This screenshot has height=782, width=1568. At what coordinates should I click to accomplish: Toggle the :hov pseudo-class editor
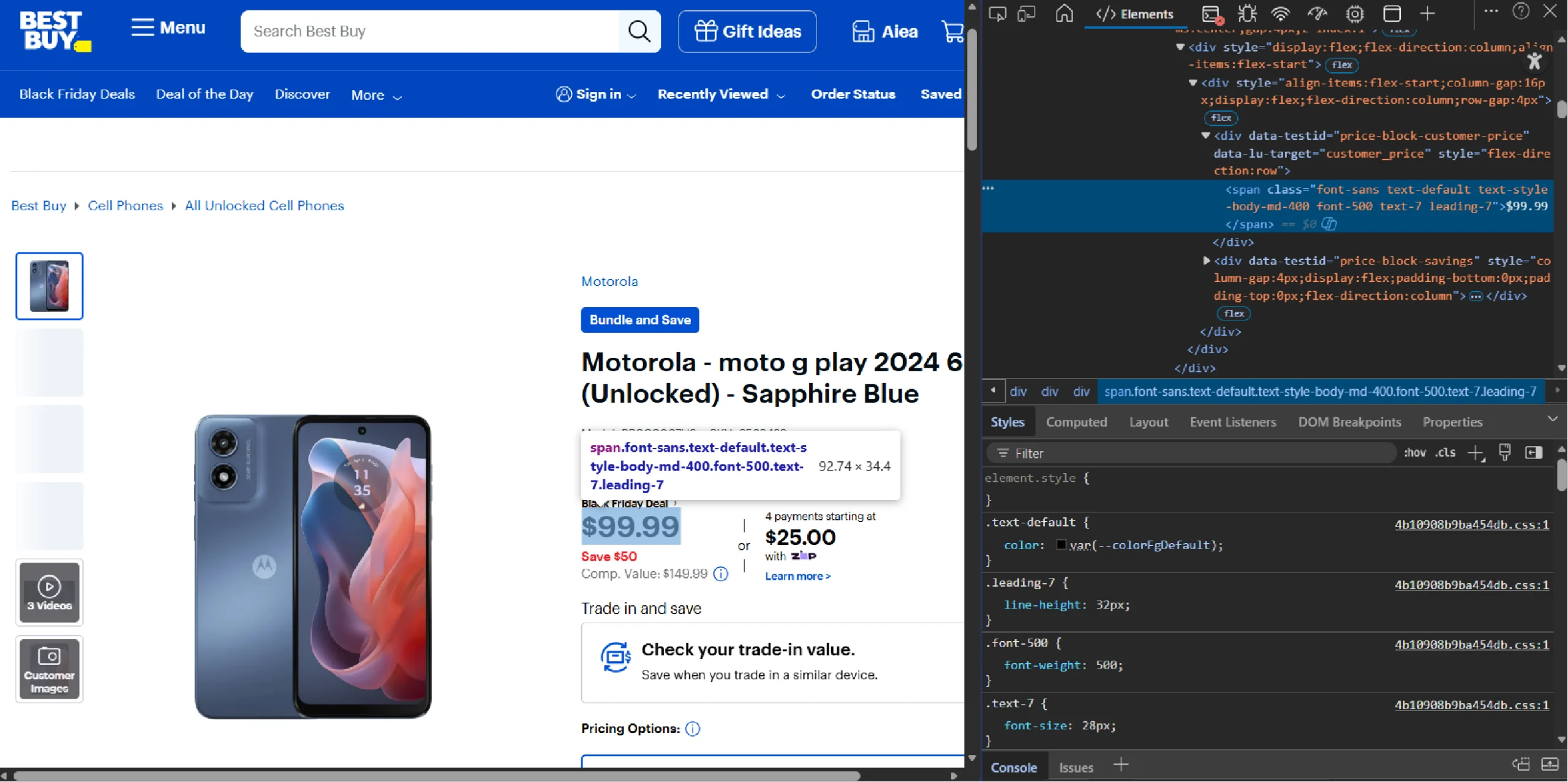1416,453
